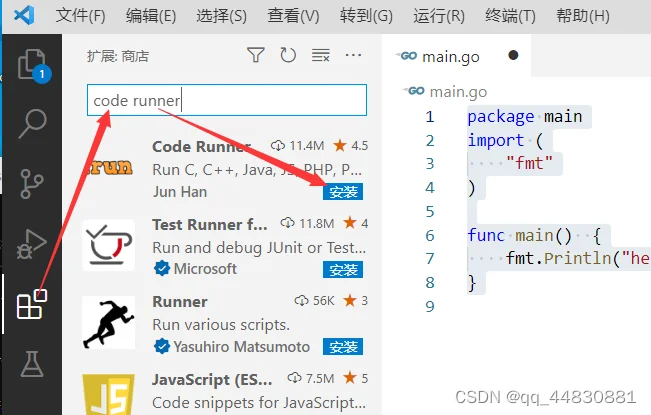Viewport: 651px width, 415px height.
Task: Click JavaScript snippets 7.5M download count
Action: pyautogui.click(x=311, y=378)
